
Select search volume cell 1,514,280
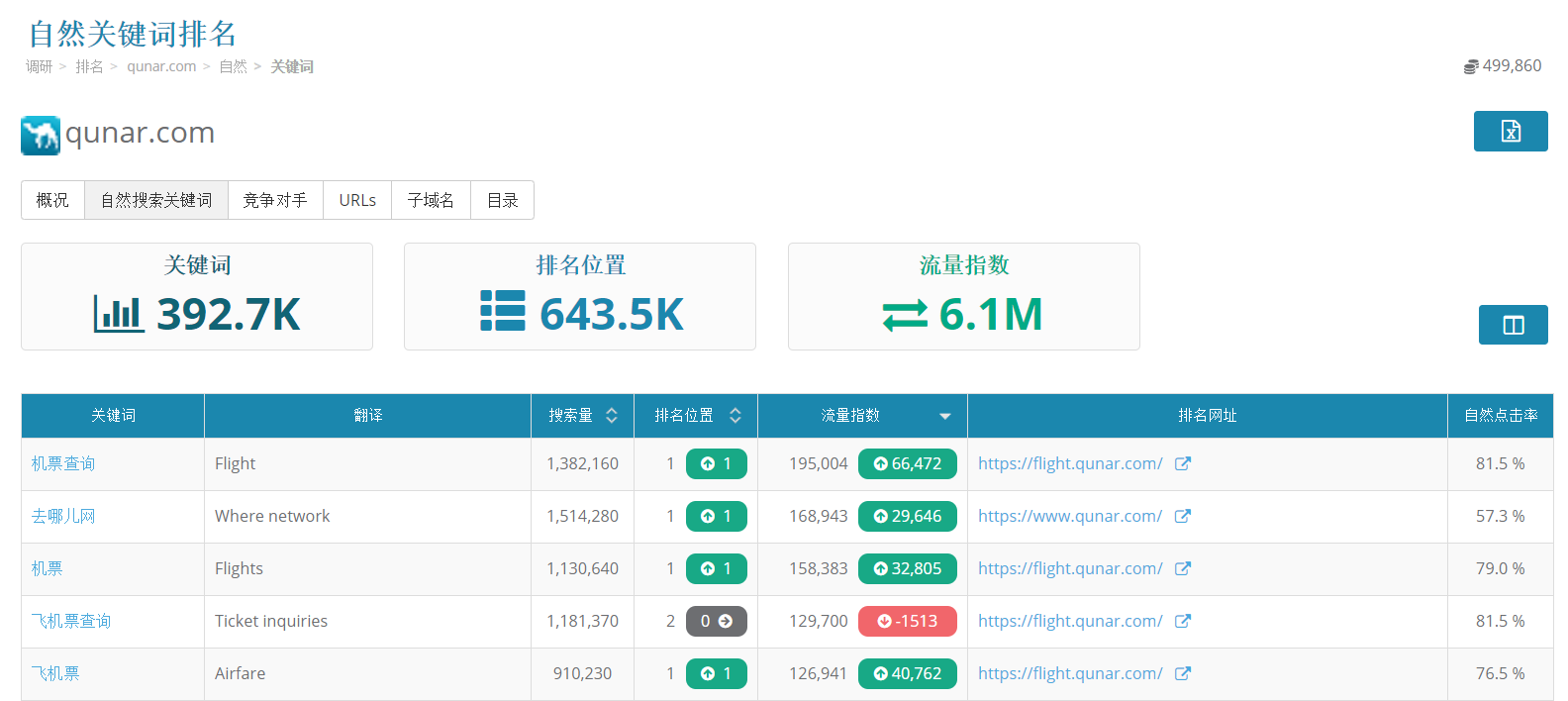[x=583, y=516]
